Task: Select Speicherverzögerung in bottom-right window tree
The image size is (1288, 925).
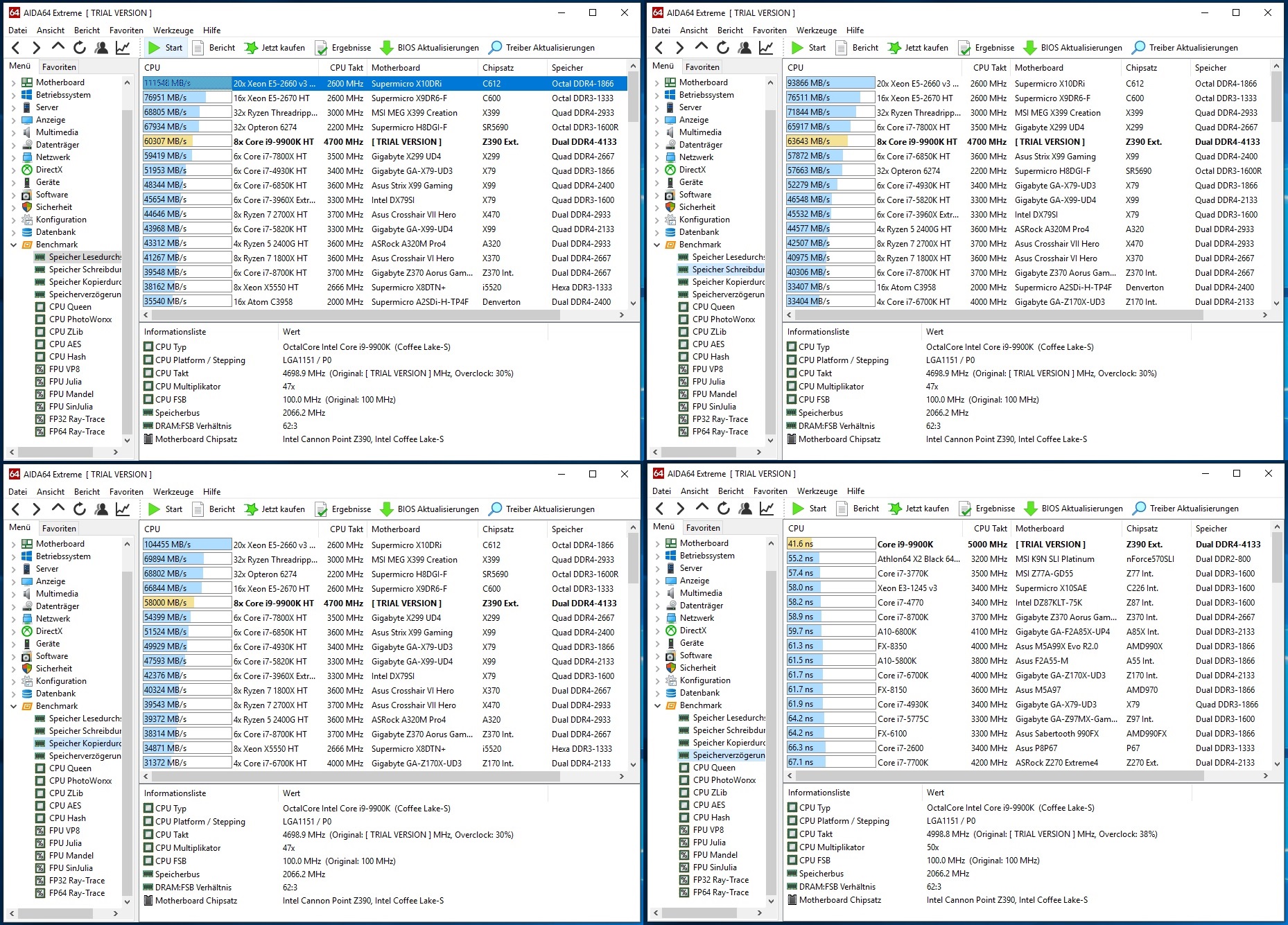Action: point(722,755)
